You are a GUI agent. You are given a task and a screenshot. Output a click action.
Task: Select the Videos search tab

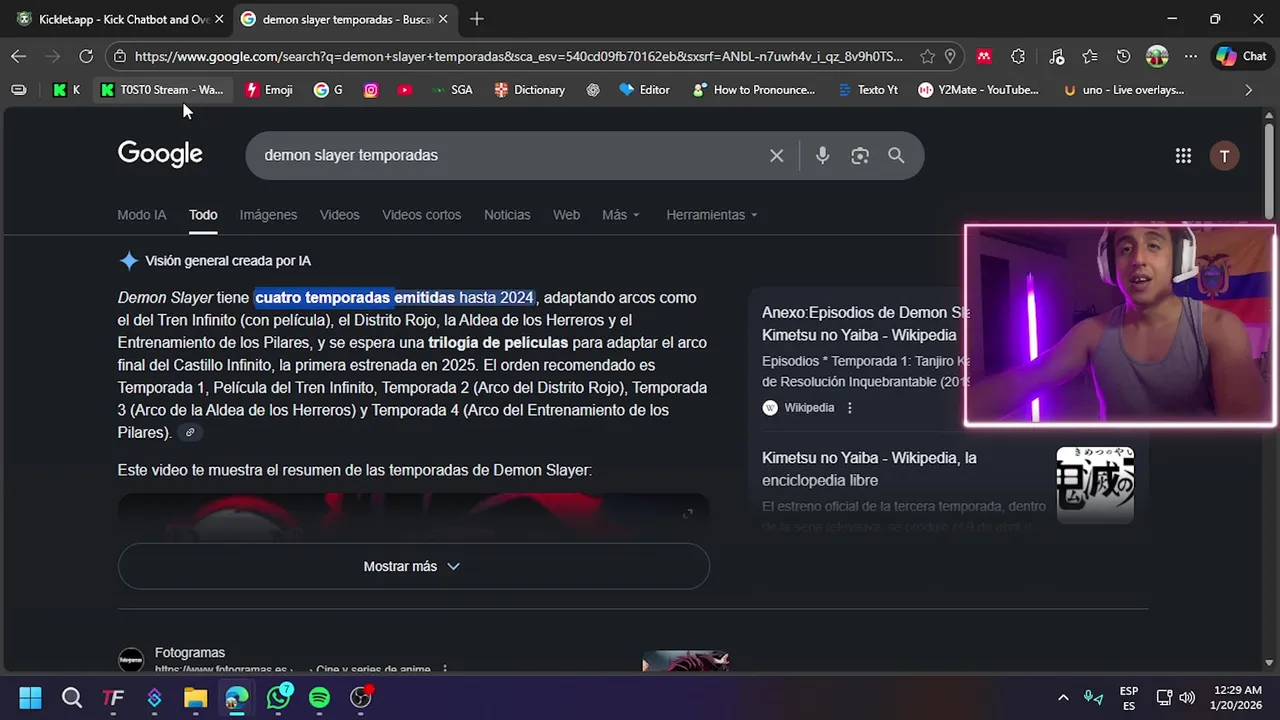click(339, 215)
